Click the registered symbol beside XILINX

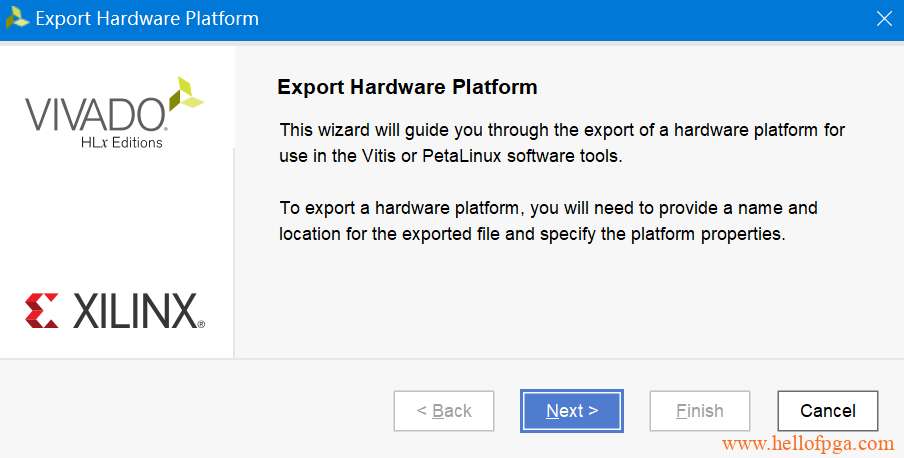(201, 324)
